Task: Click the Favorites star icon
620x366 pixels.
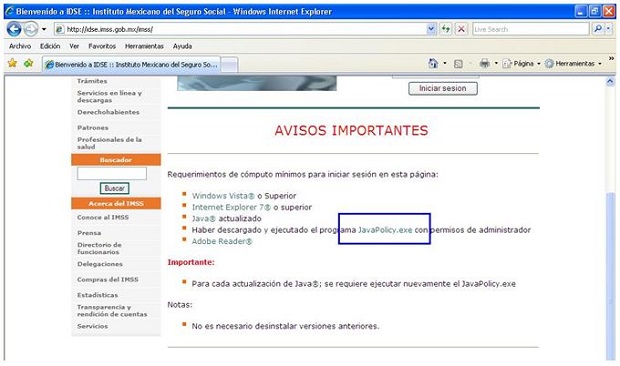Action: pyautogui.click(x=13, y=63)
